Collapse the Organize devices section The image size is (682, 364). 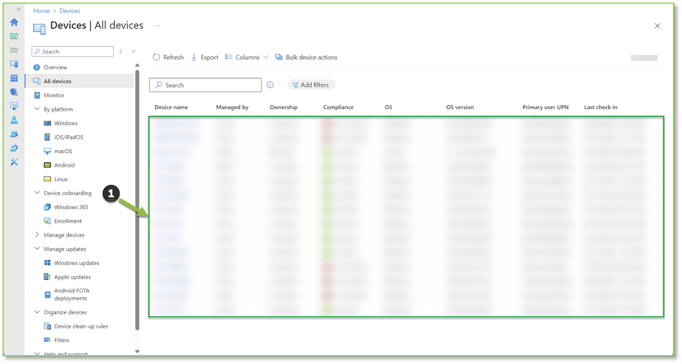tap(37, 312)
